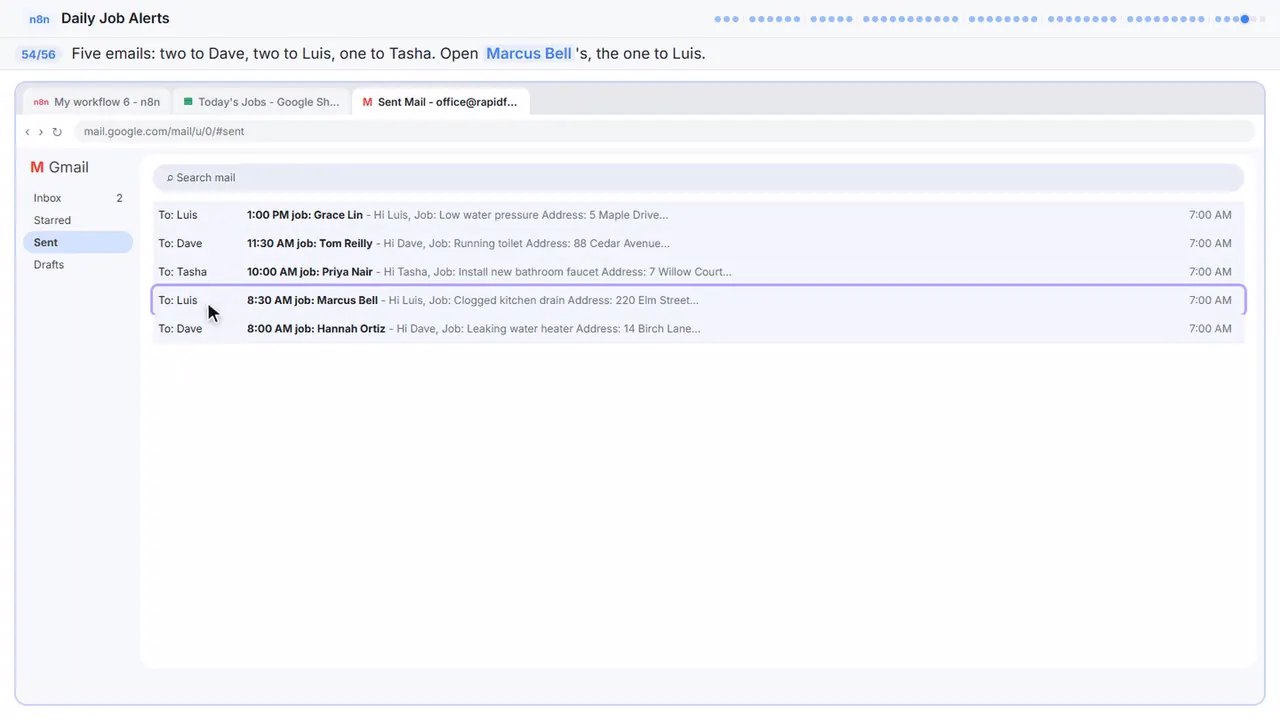Click the n8n logo beside Daily Job Alerts
The height and width of the screenshot is (720, 1280).
(x=39, y=19)
